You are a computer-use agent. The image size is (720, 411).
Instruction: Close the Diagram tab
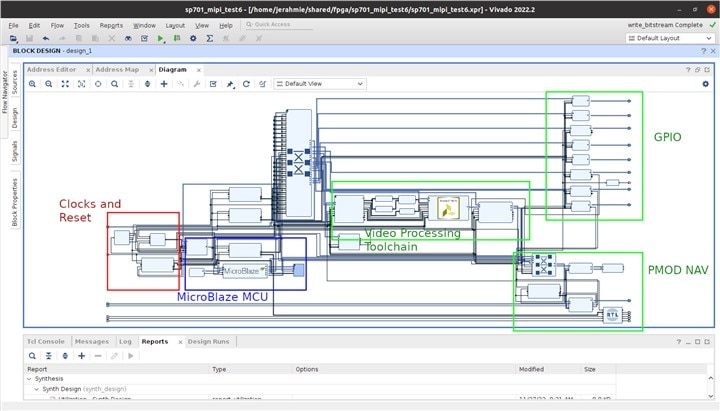click(x=199, y=70)
